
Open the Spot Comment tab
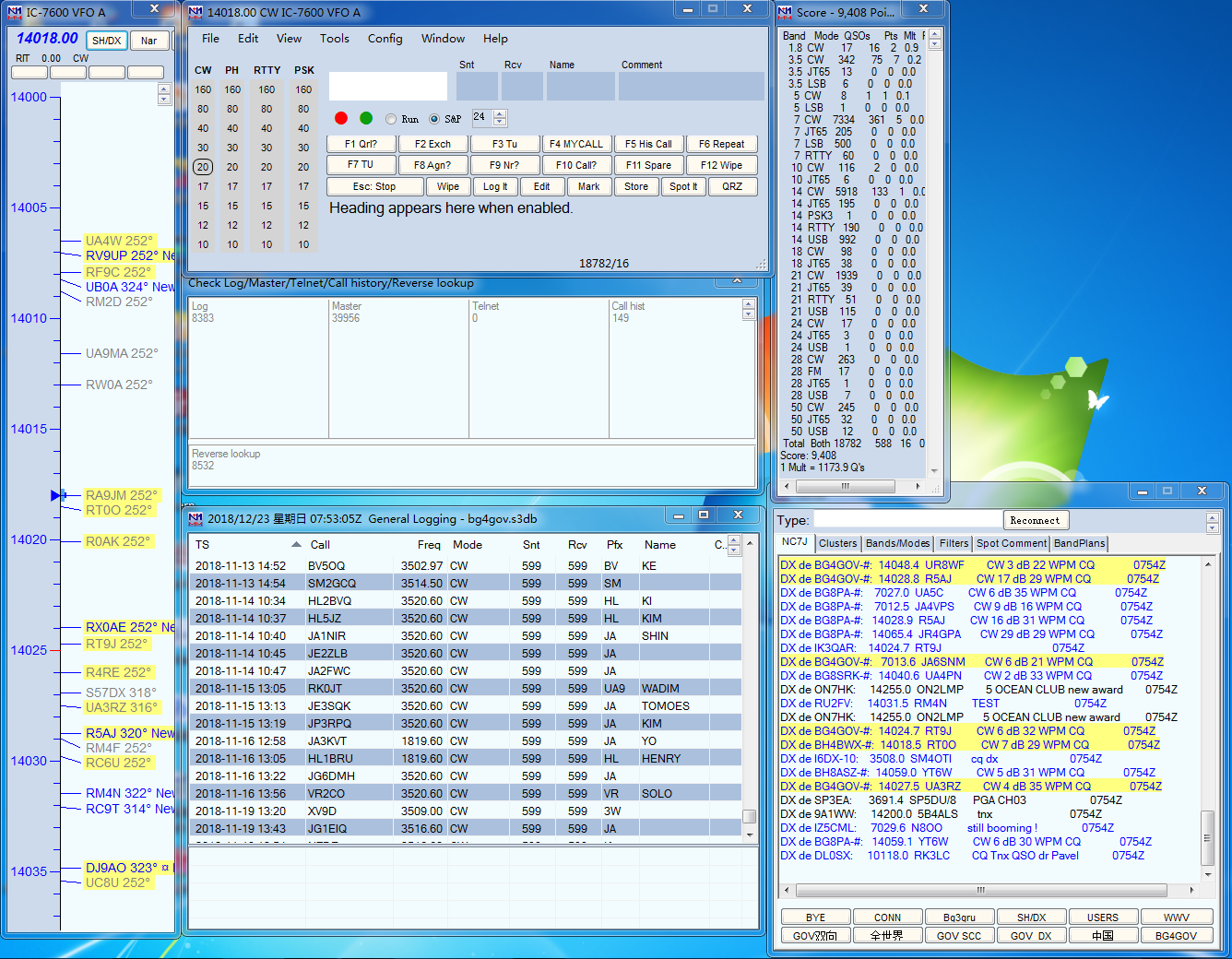coord(1012,544)
